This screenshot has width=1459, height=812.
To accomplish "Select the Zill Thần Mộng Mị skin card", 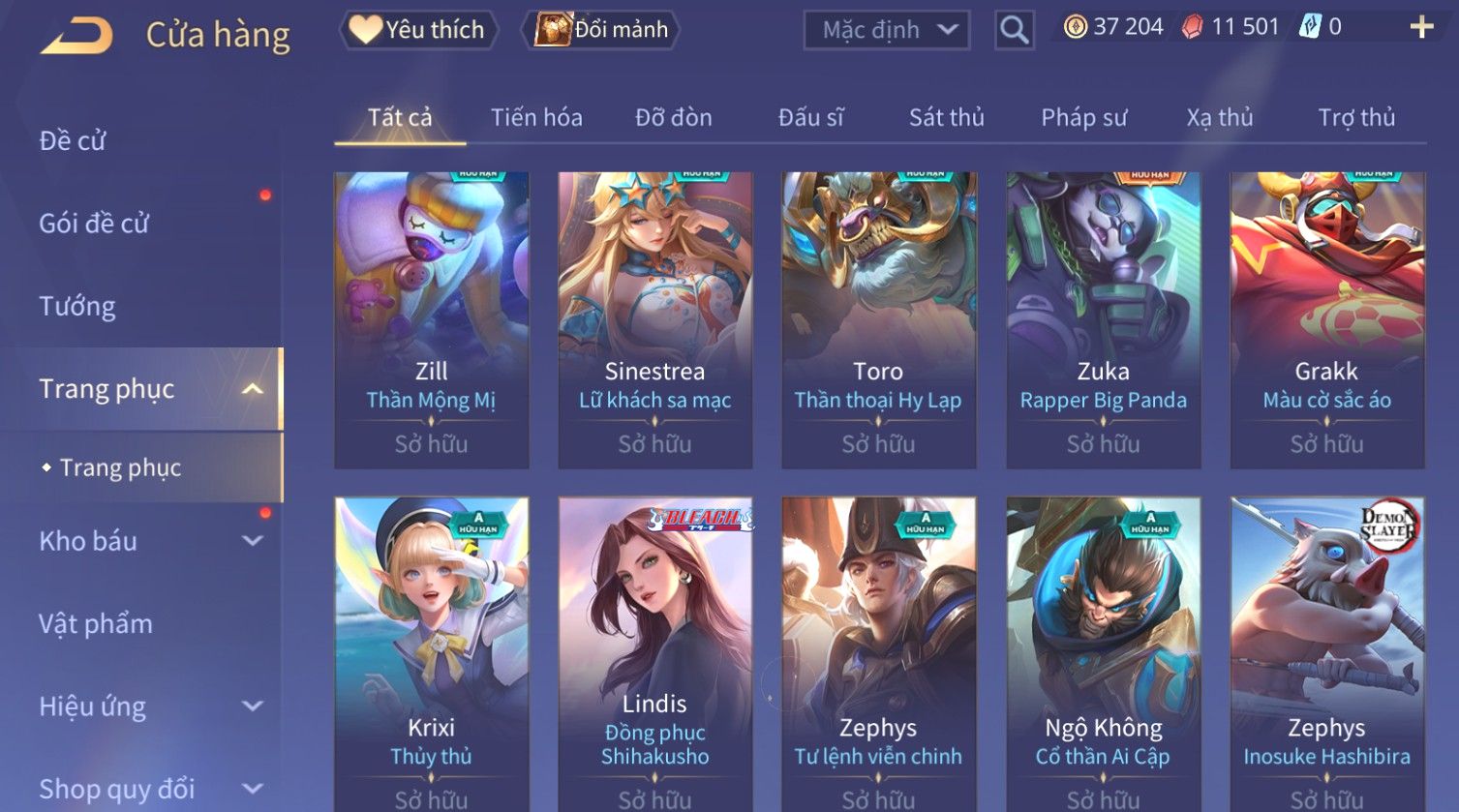I will 432,320.
